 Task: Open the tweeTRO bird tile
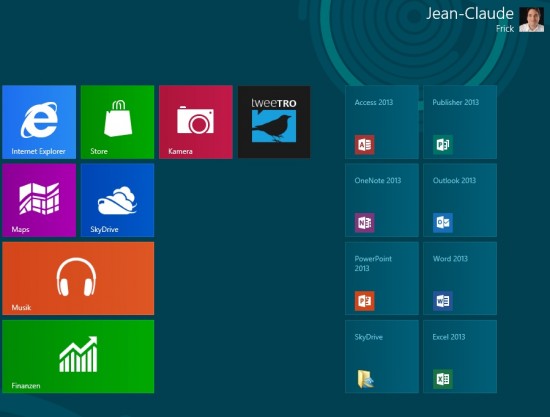(x=274, y=122)
